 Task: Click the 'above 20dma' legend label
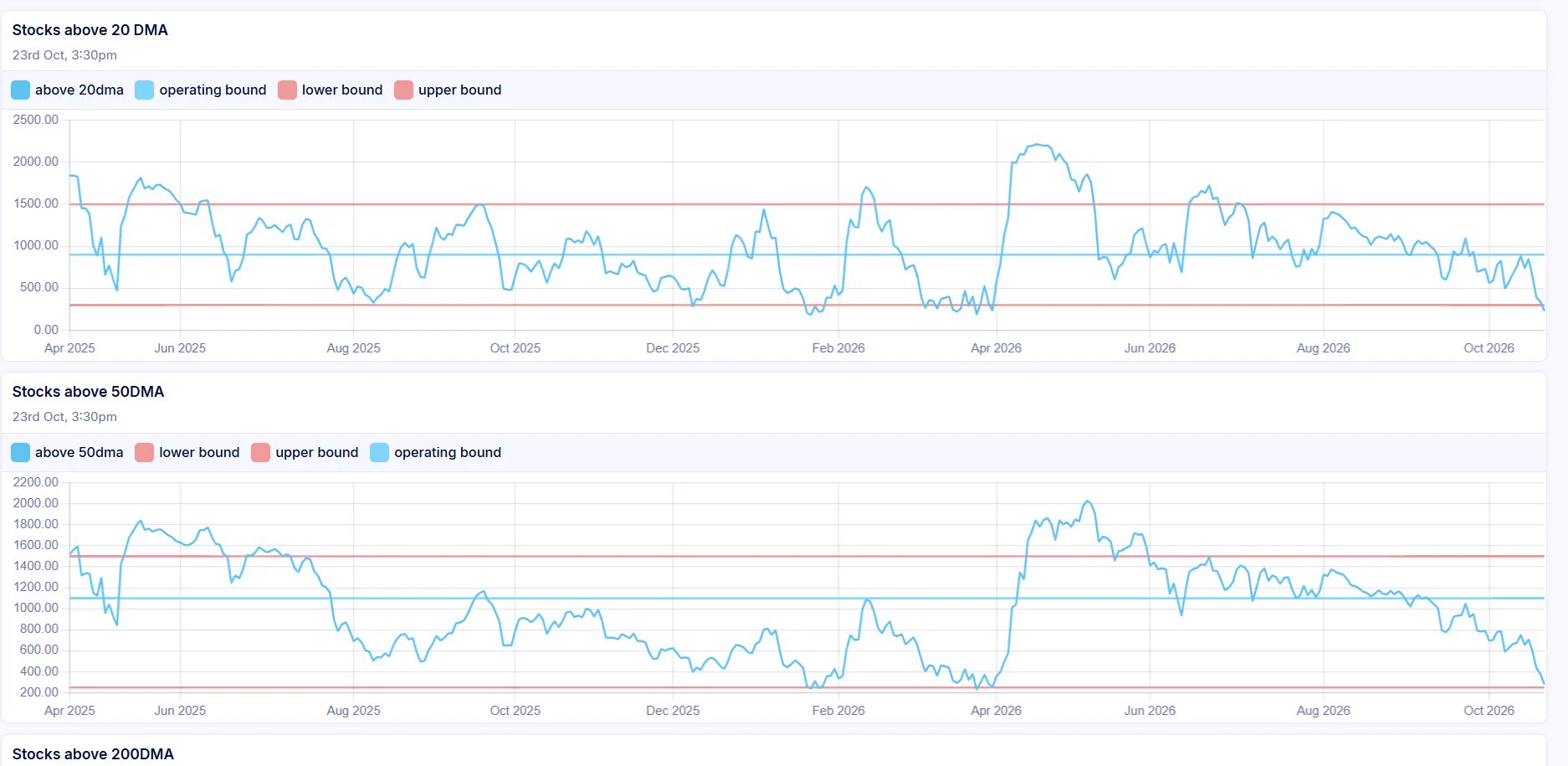pos(79,90)
